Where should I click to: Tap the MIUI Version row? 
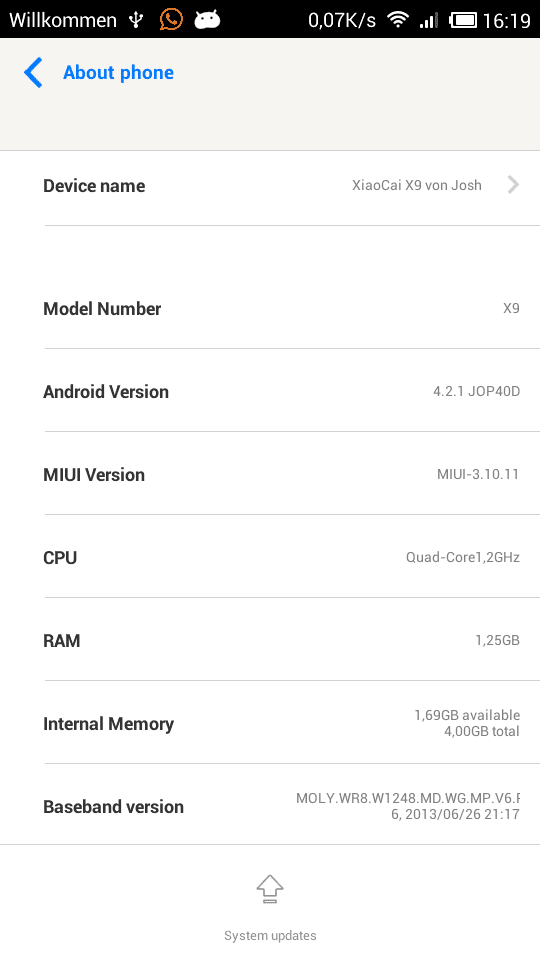click(270, 474)
